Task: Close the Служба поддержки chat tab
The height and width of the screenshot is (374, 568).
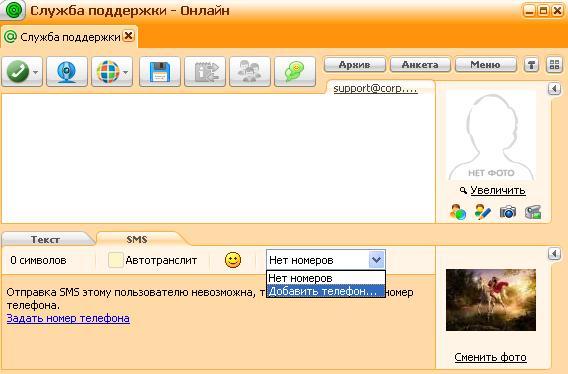Action: click(129, 36)
